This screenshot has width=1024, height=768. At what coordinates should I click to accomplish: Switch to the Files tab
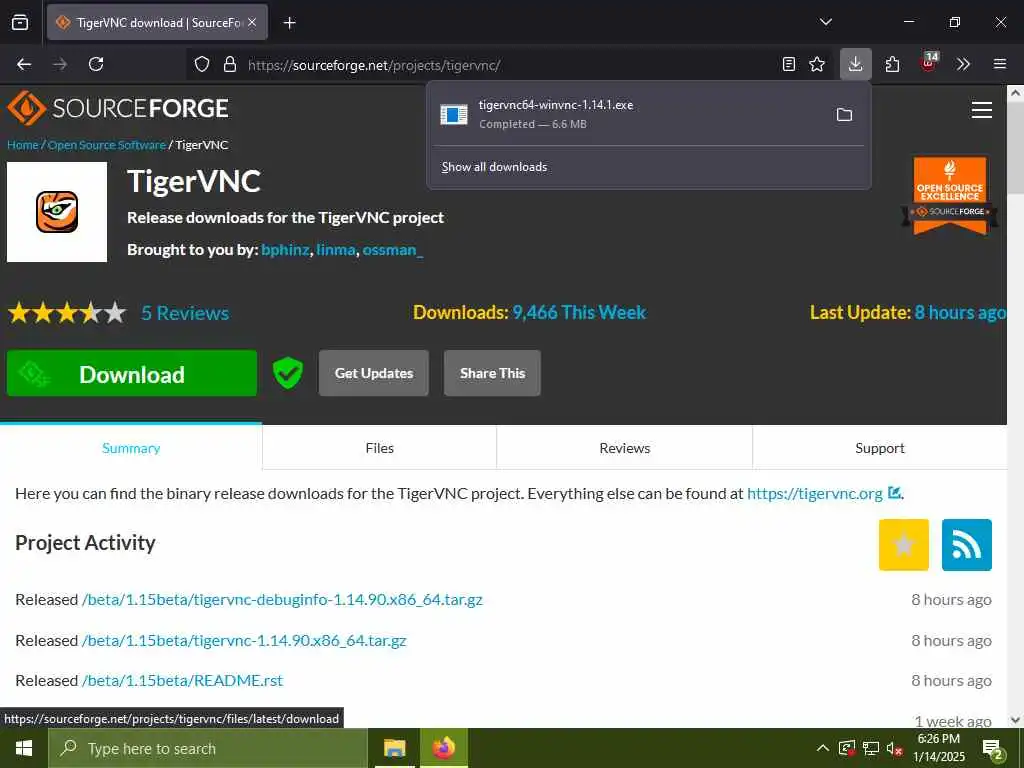pos(379,448)
